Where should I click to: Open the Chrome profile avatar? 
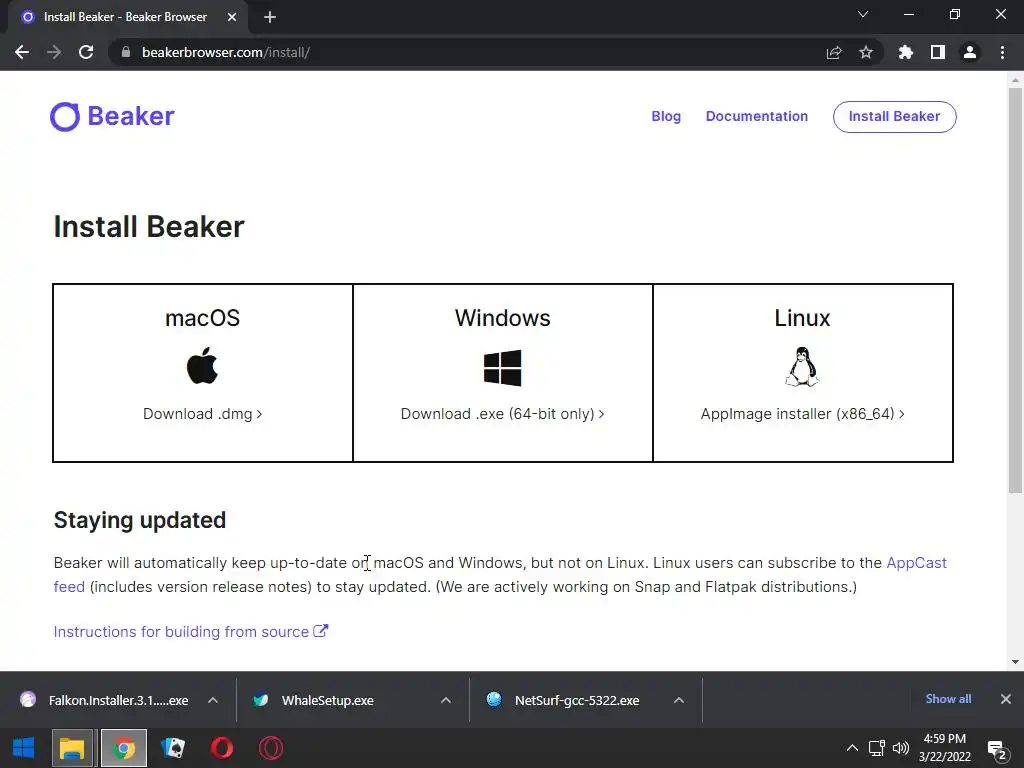[x=970, y=52]
